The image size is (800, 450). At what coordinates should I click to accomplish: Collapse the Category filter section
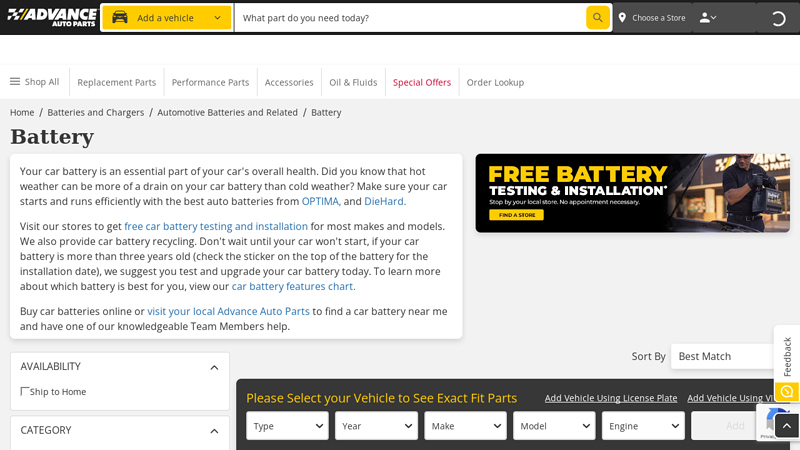(x=214, y=431)
